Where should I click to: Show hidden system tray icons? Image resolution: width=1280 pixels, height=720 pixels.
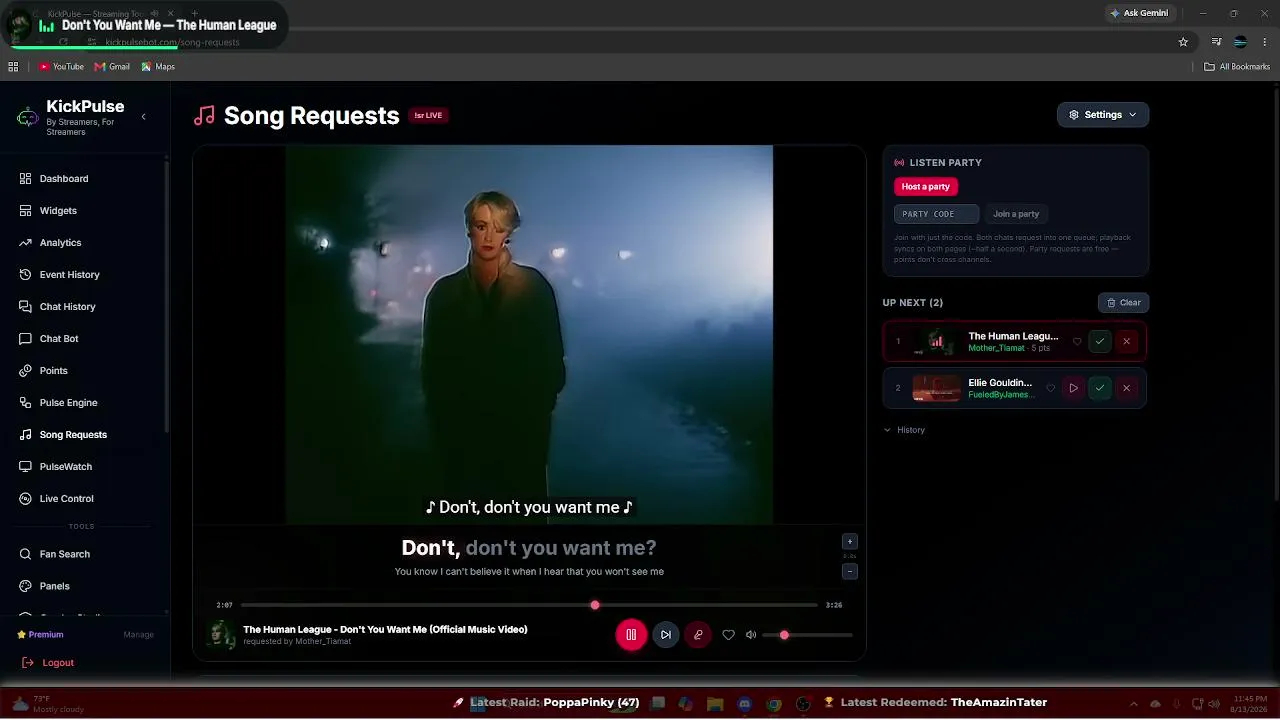1133,704
